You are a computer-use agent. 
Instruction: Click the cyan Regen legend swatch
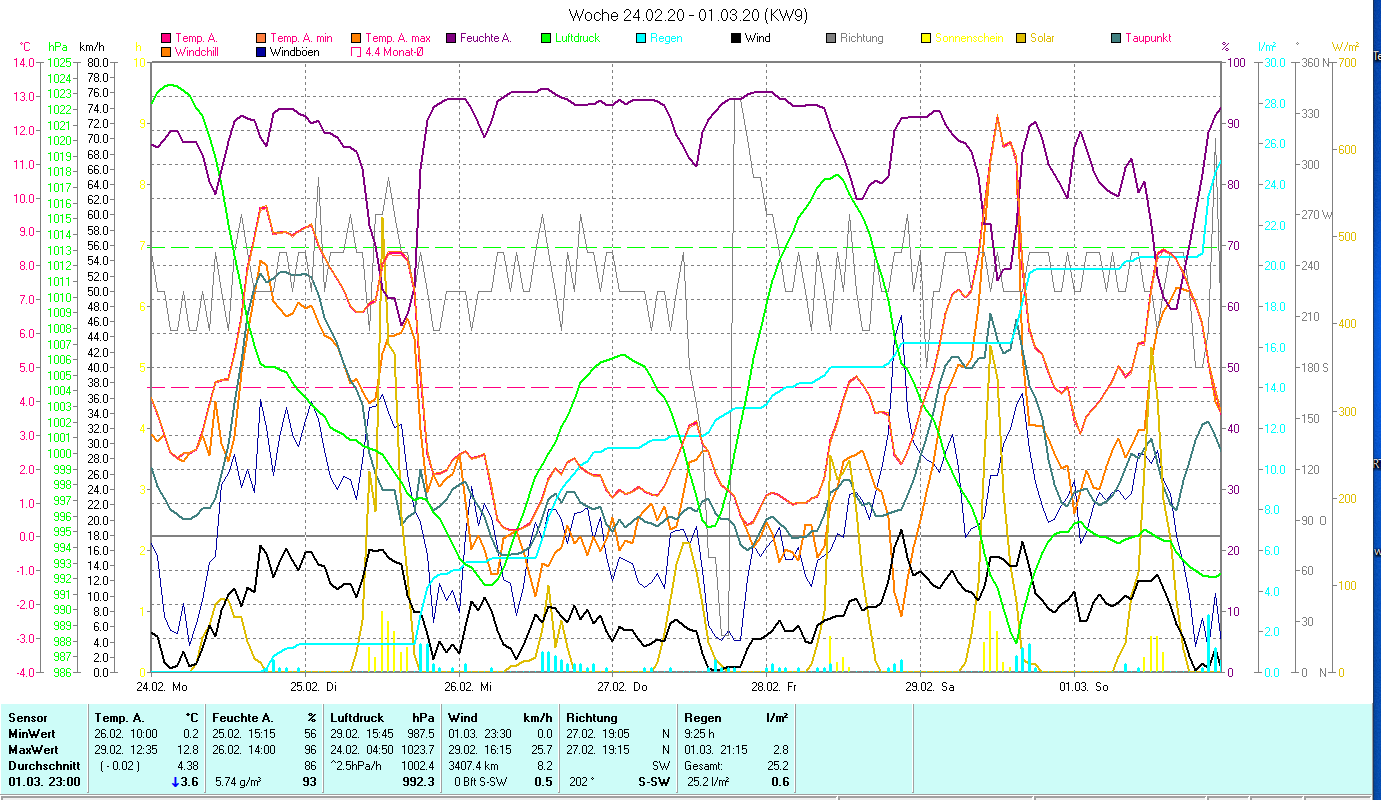point(641,39)
